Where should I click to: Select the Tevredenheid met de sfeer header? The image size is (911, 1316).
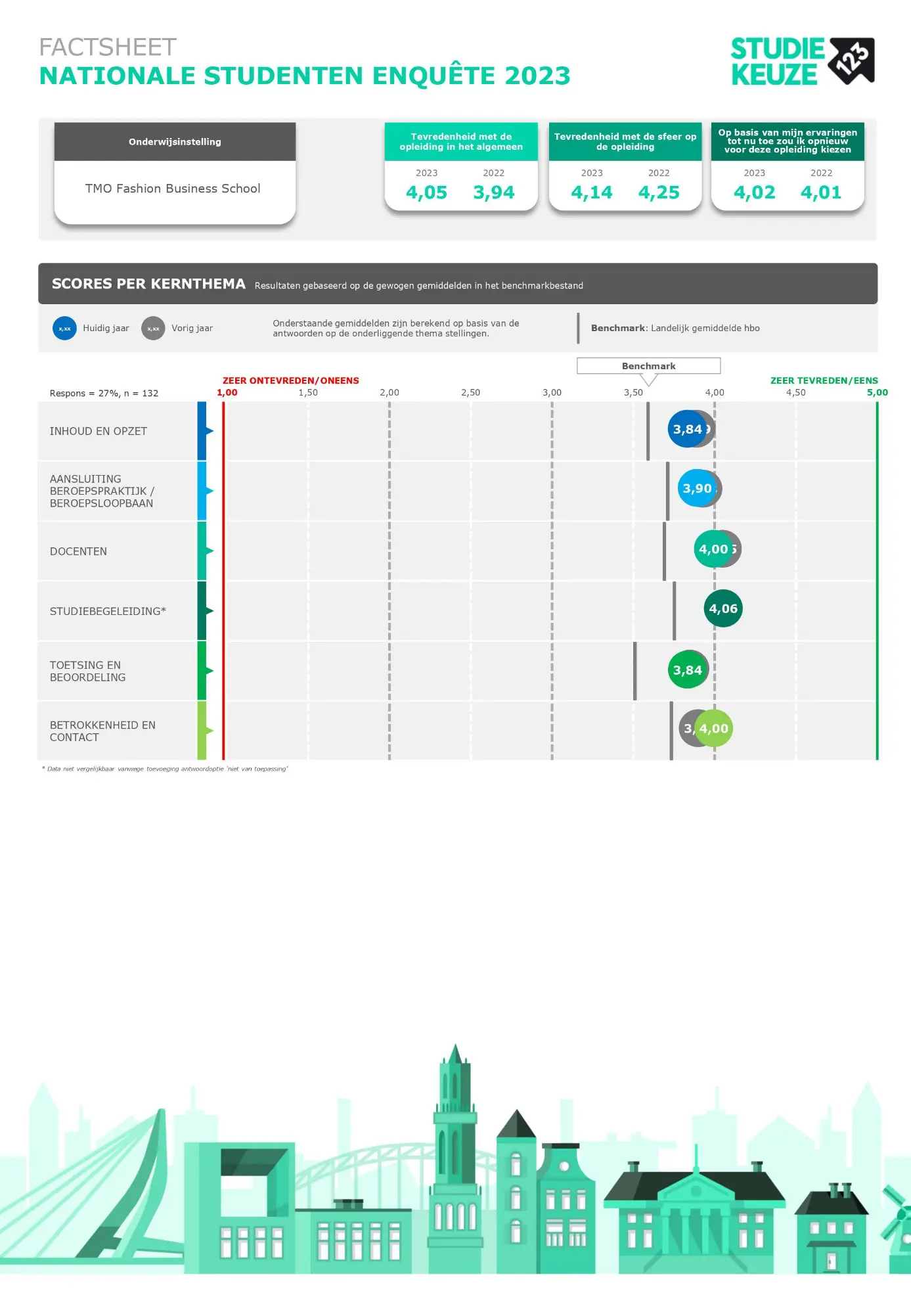(x=625, y=142)
